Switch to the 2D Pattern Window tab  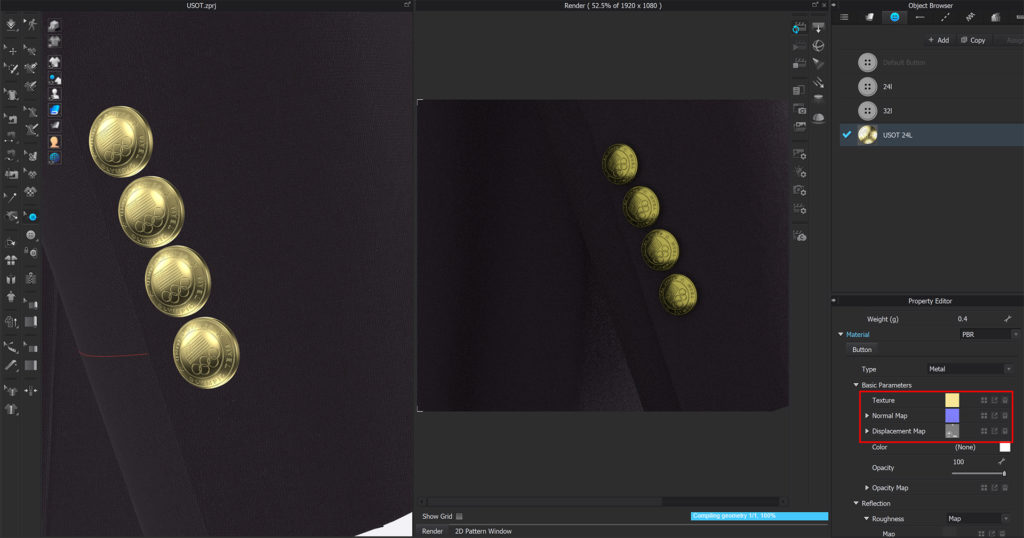(483, 531)
